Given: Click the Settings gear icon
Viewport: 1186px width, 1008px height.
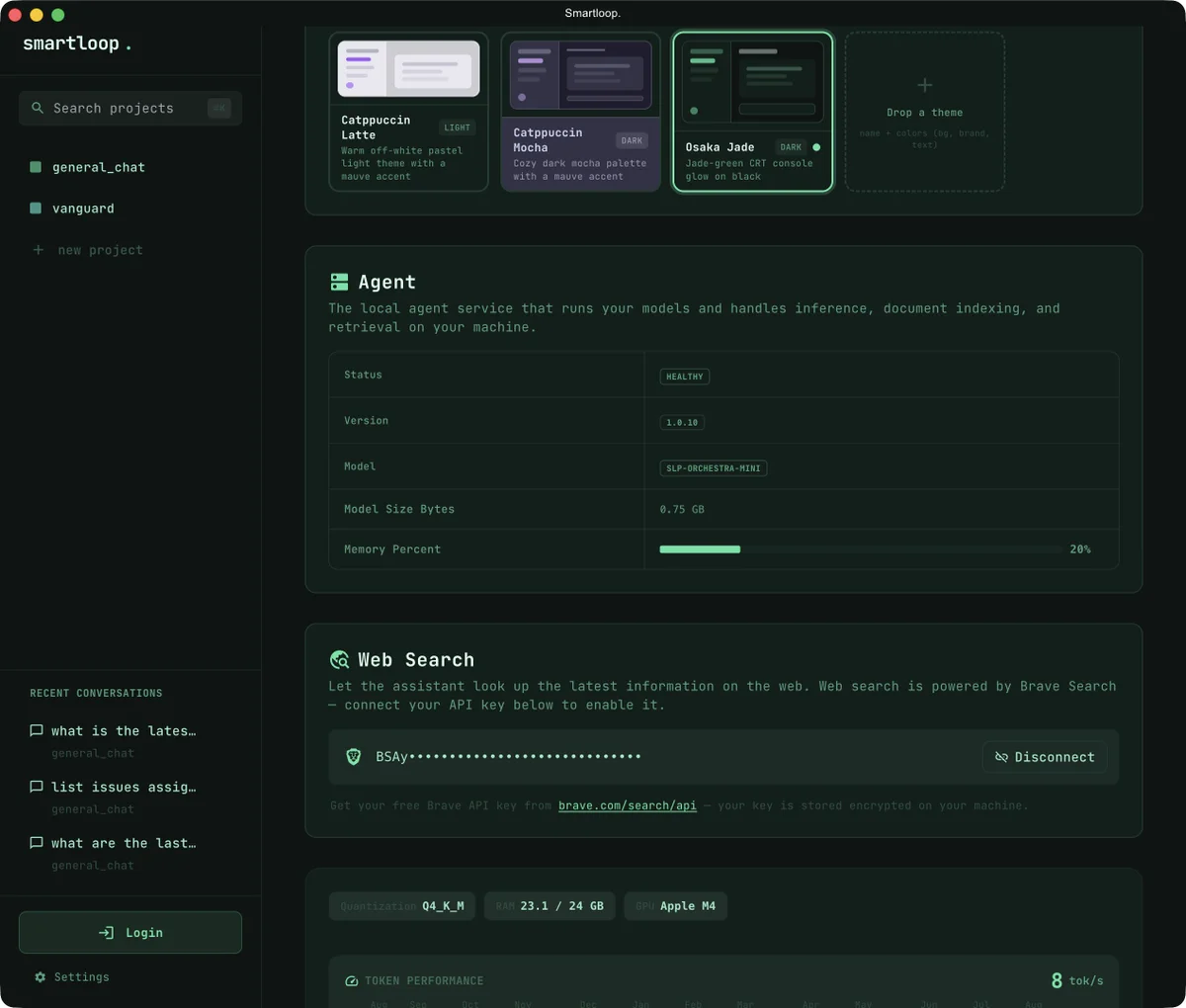Looking at the screenshot, I should [x=41, y=977].
